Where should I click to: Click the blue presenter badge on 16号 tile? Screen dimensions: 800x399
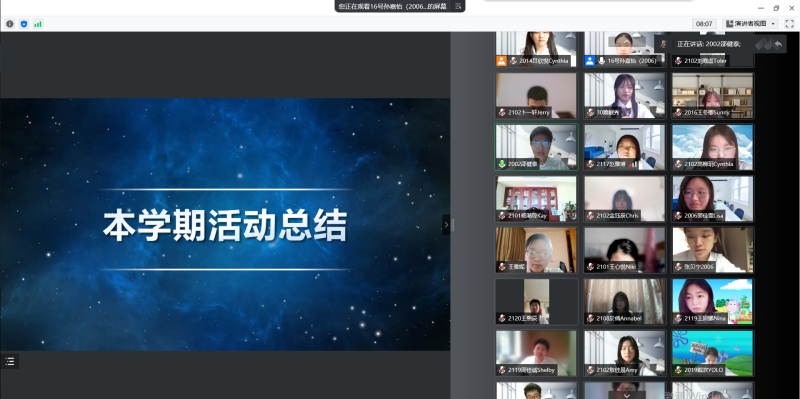[x=590, y=61]
